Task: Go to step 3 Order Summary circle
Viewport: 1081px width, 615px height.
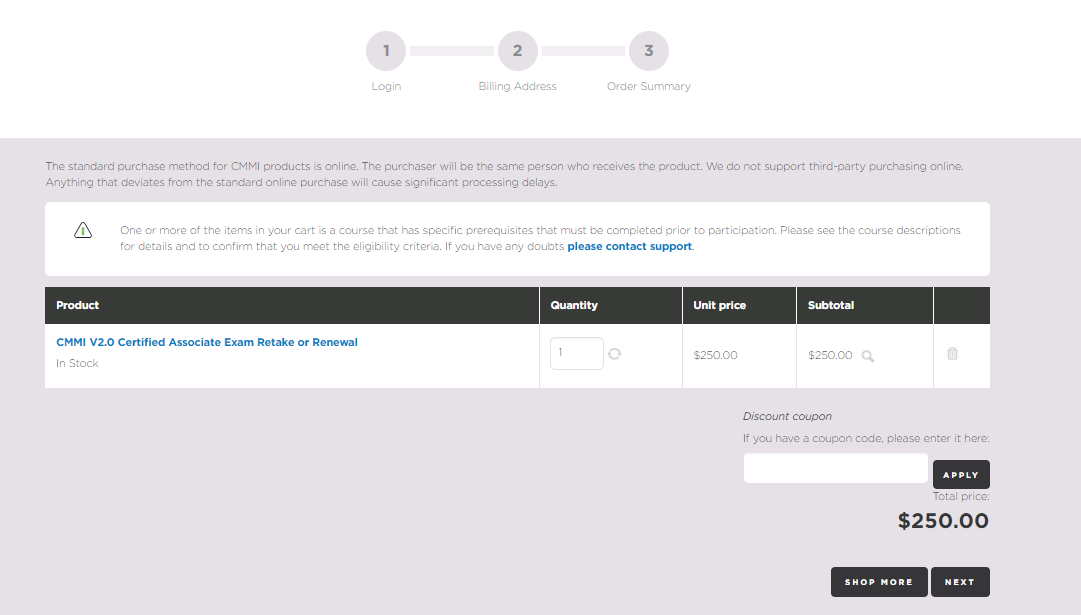Action: coord(649,51)
